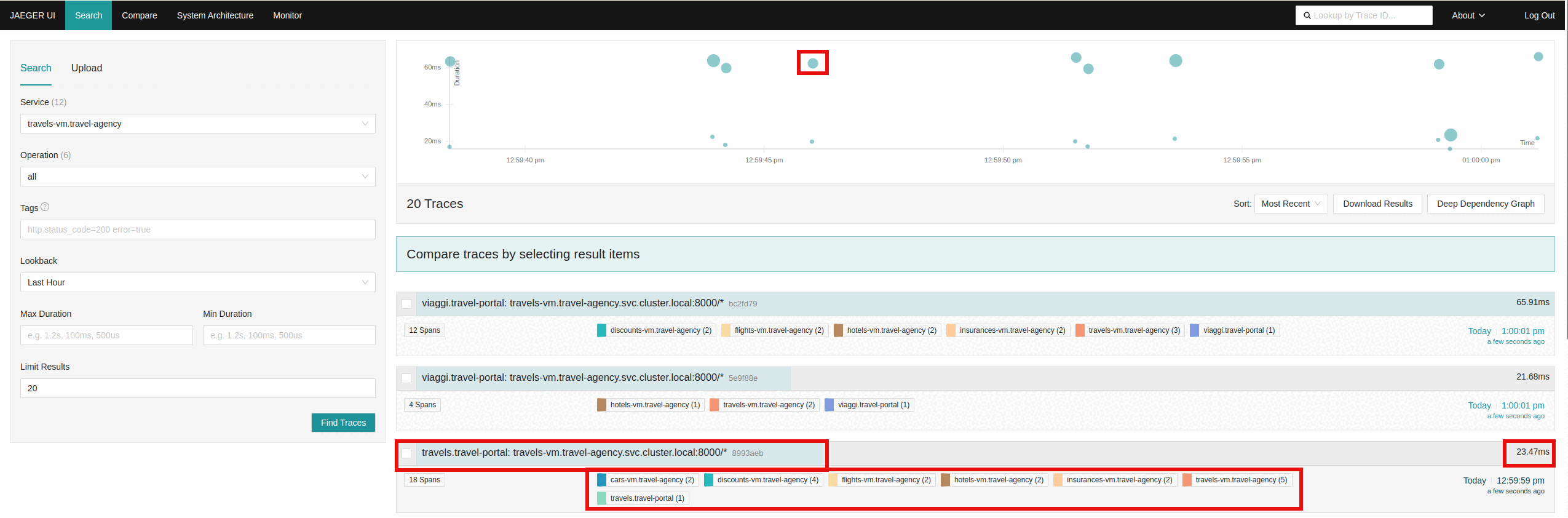Open the Monitor nav item
The width and height of the screenshot is (1568, 518).
pyautogui.click(x=288, y=15)
